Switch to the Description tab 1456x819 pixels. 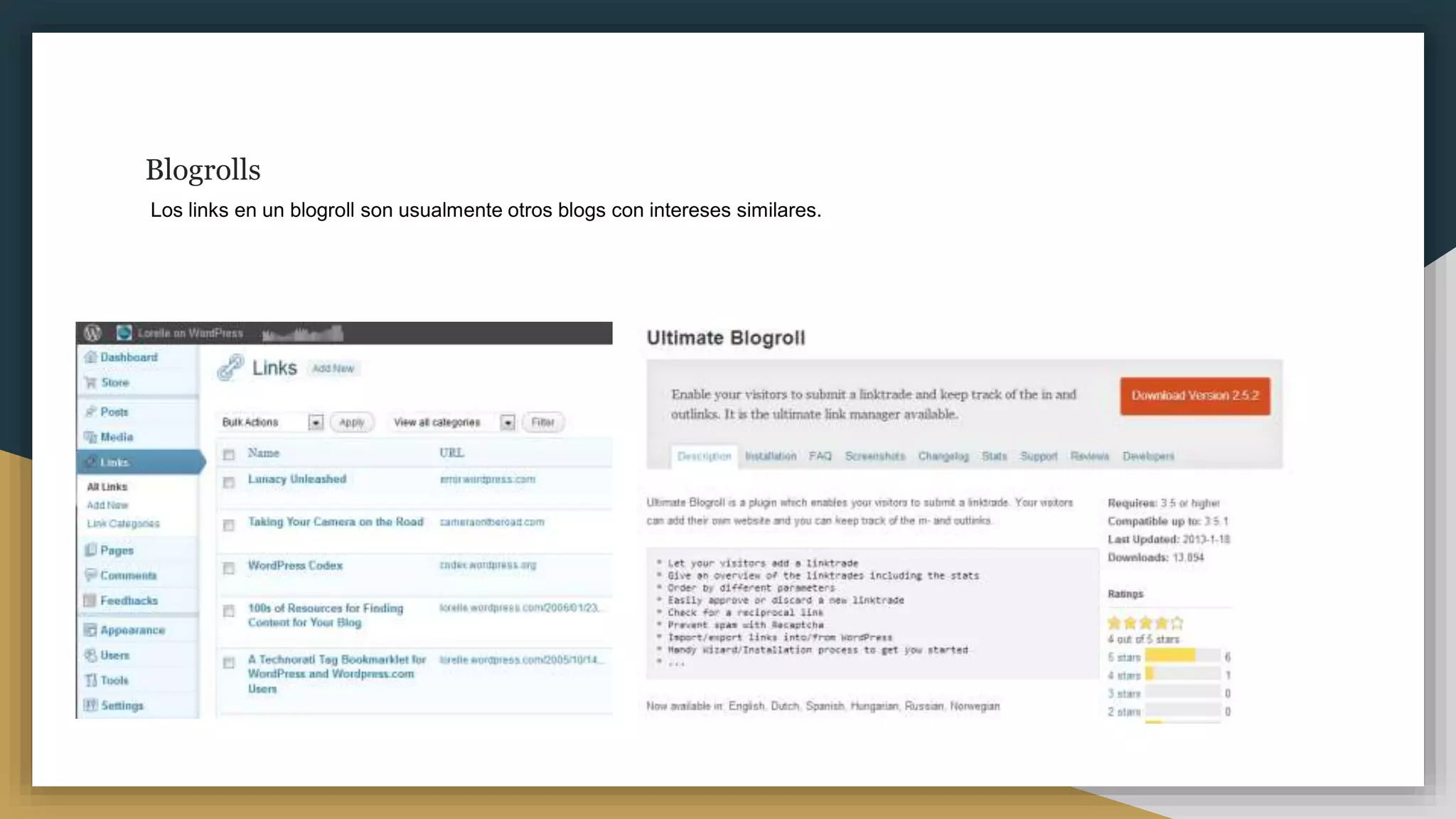tap(704, 456)
